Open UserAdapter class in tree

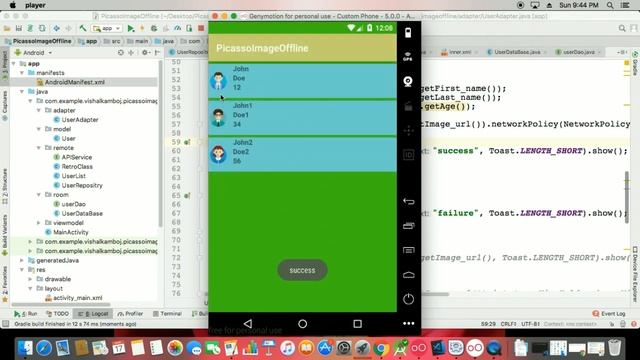pyautogui.click(x=80, y=120)
